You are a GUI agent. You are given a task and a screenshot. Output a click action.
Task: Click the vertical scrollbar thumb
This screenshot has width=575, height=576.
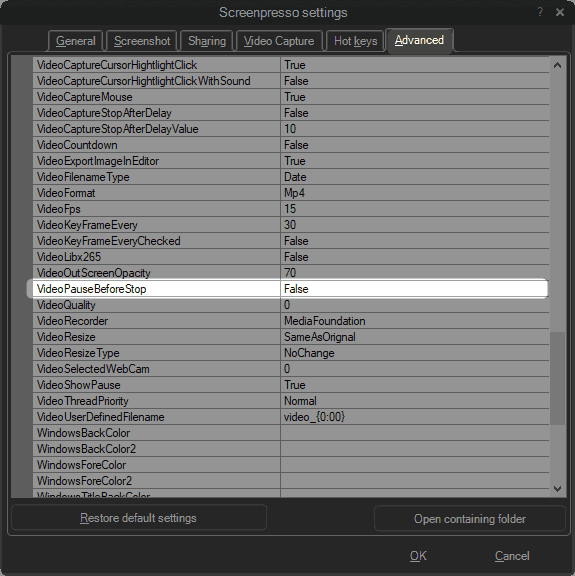pyautogui.click(x=557, y=378)
